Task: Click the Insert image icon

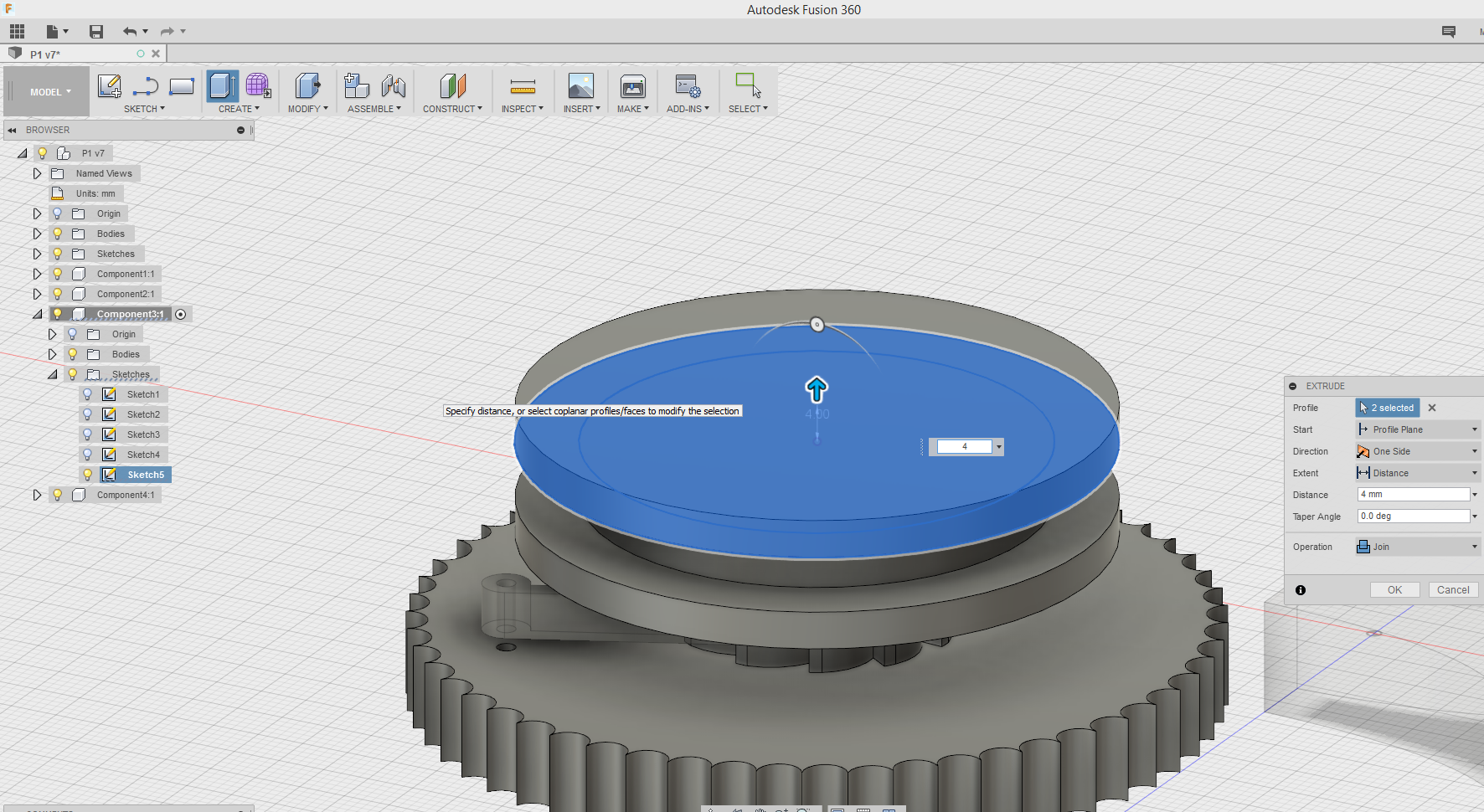Action: coord(581,86)
